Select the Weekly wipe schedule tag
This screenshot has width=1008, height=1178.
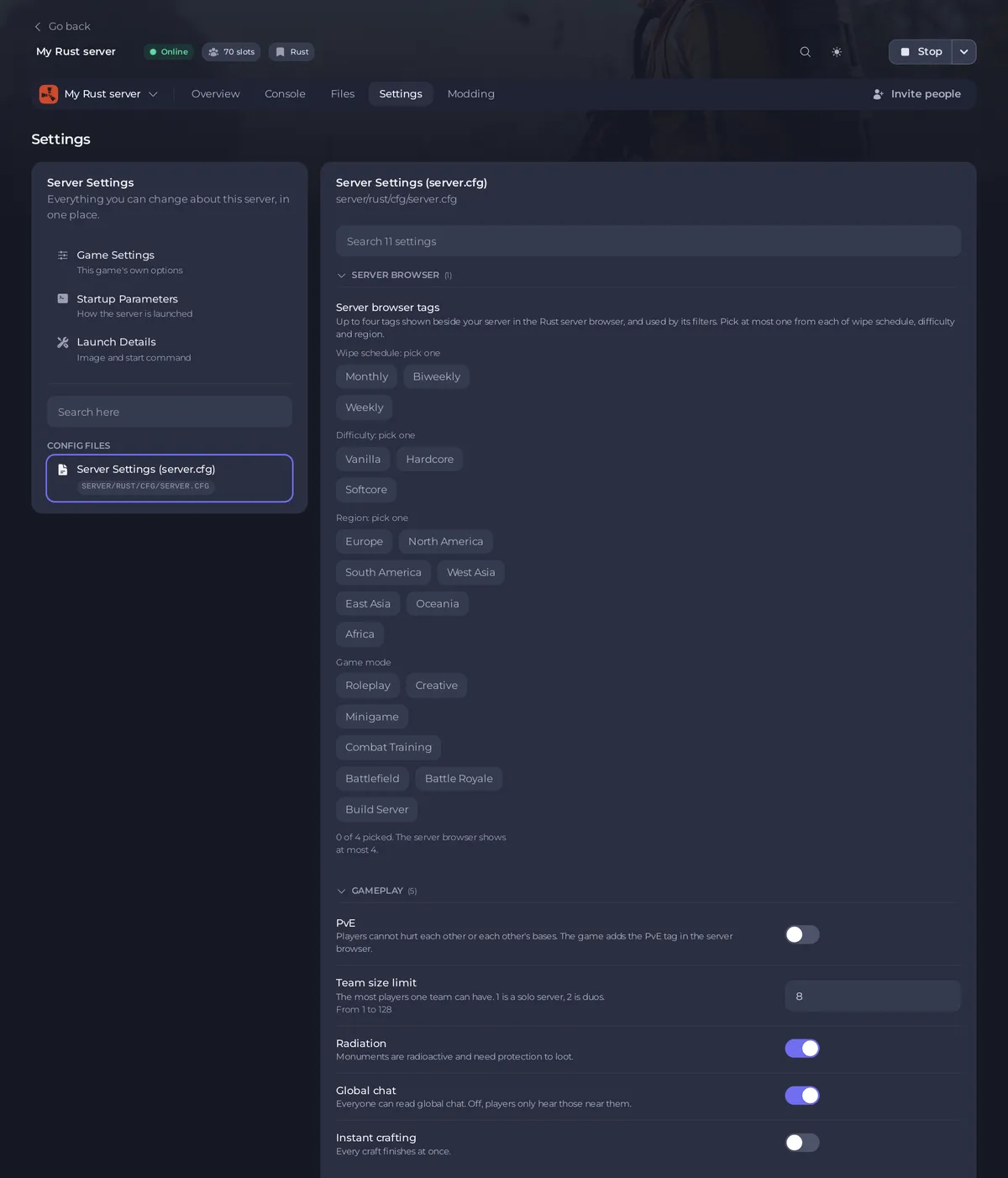[x=365, y=408]
